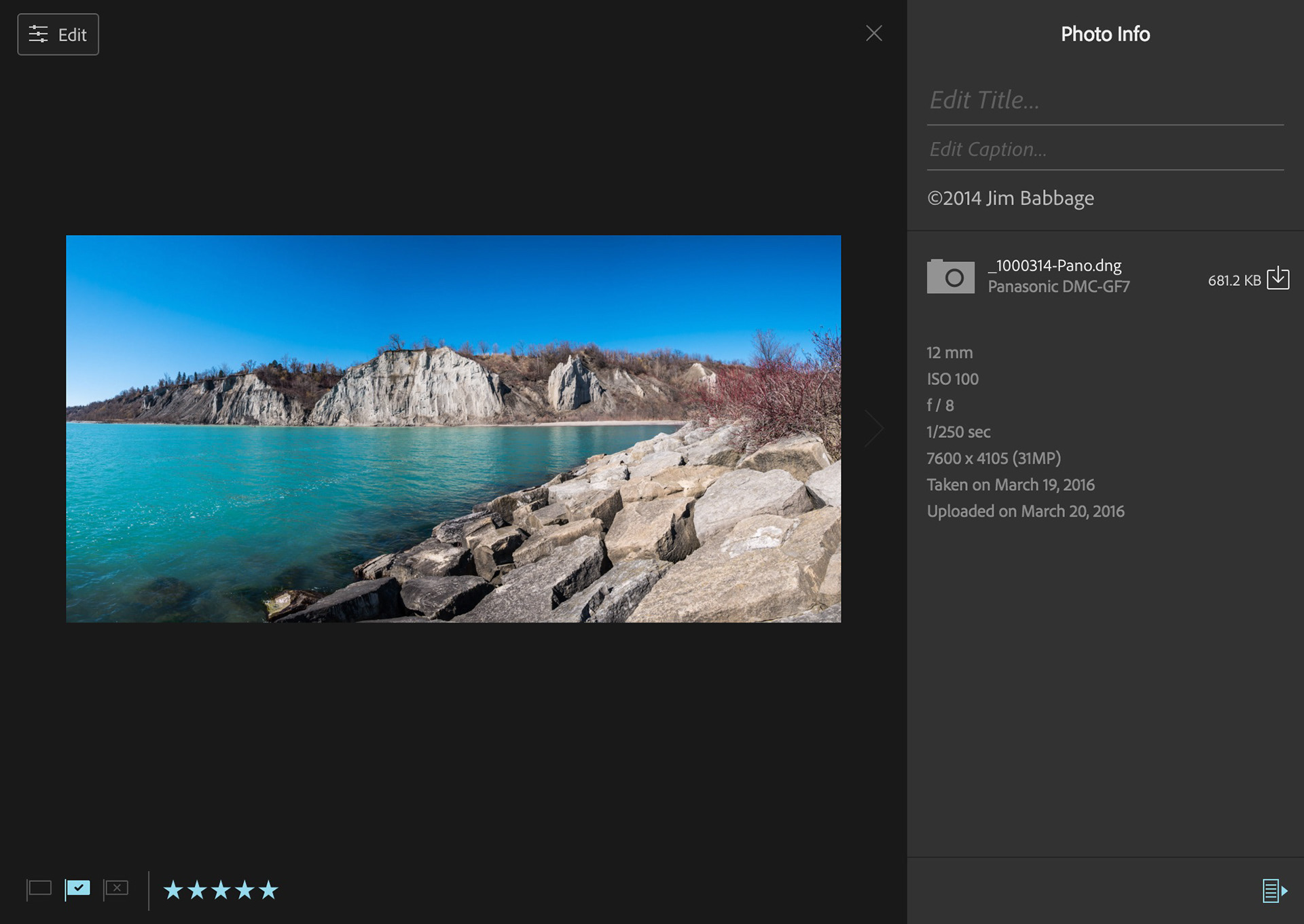Close the photo detail view

click(x=874, y=33)
